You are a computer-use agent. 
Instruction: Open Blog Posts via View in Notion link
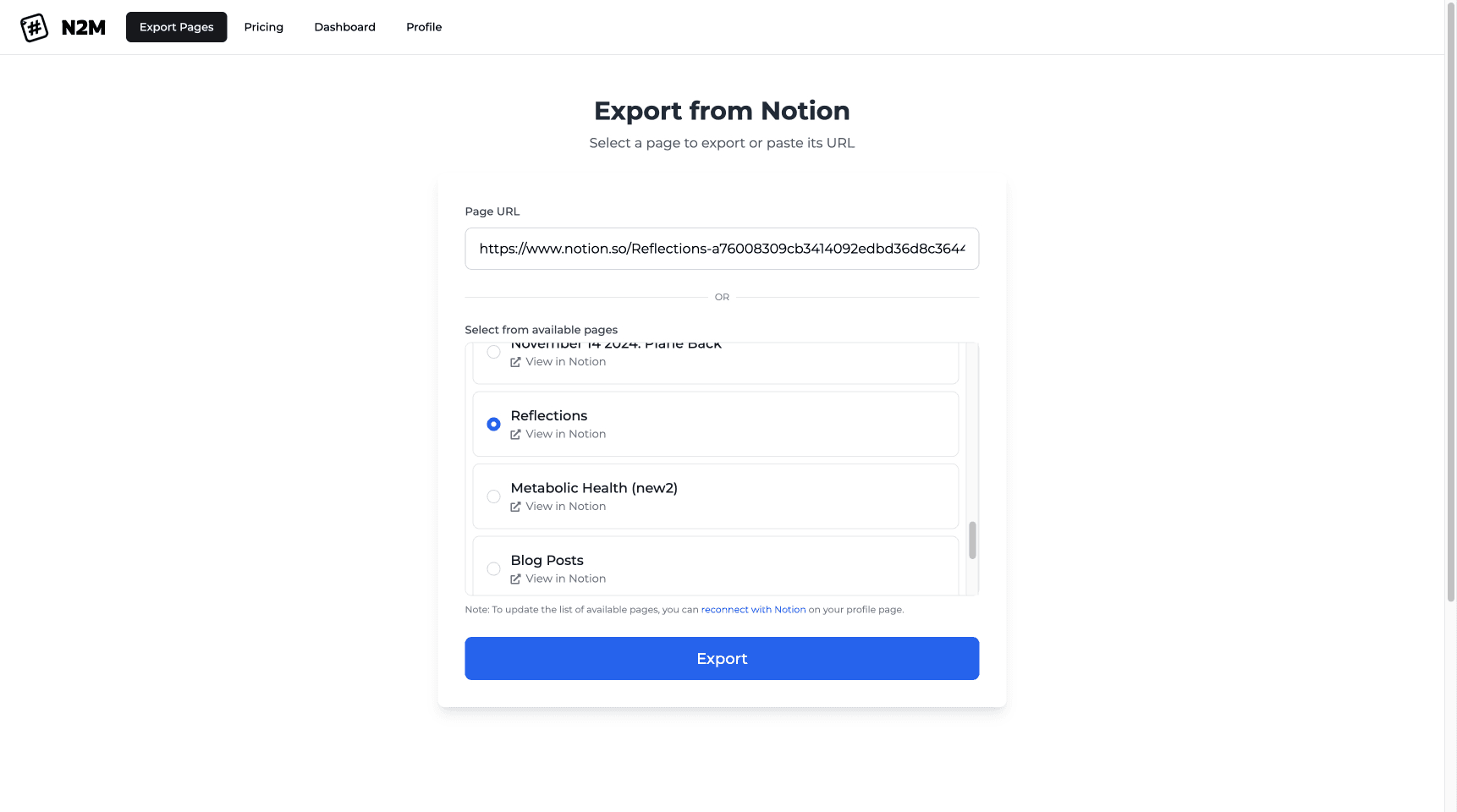pos(565,579)
